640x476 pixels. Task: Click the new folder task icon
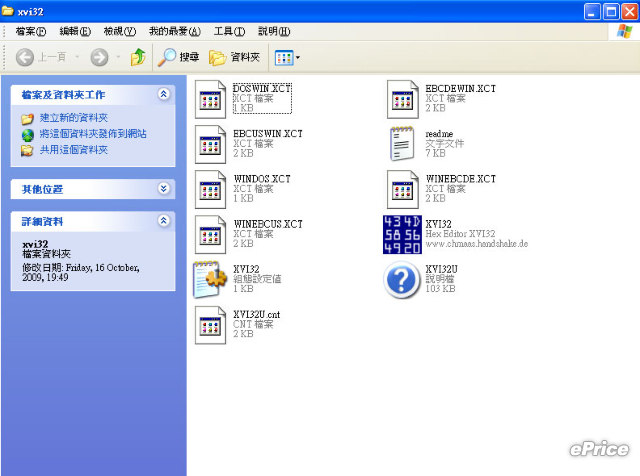click(x=27, y=118)
